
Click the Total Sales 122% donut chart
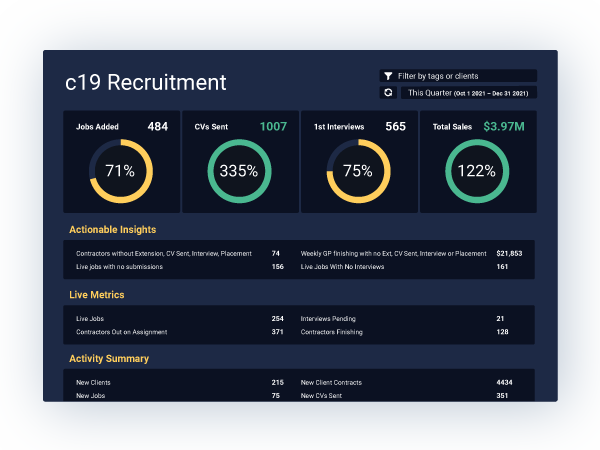point(476,170)
